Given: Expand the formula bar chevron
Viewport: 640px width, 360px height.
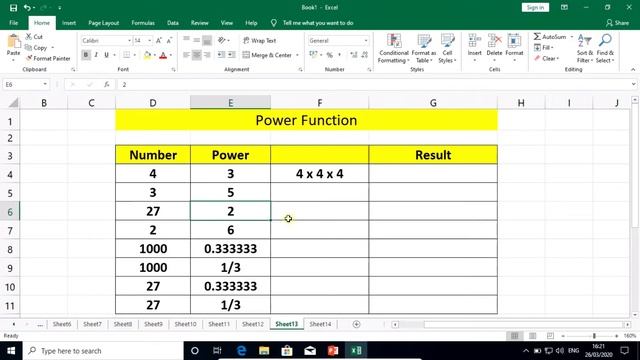Looking at the screenshot, I should (633, 84).
